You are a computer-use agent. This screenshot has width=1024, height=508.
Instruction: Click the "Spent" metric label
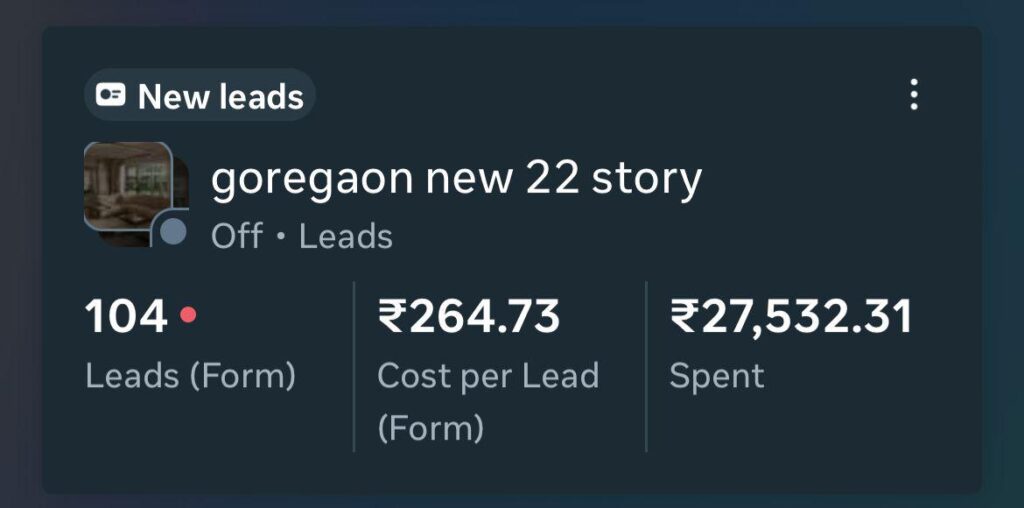pos(716,376)
